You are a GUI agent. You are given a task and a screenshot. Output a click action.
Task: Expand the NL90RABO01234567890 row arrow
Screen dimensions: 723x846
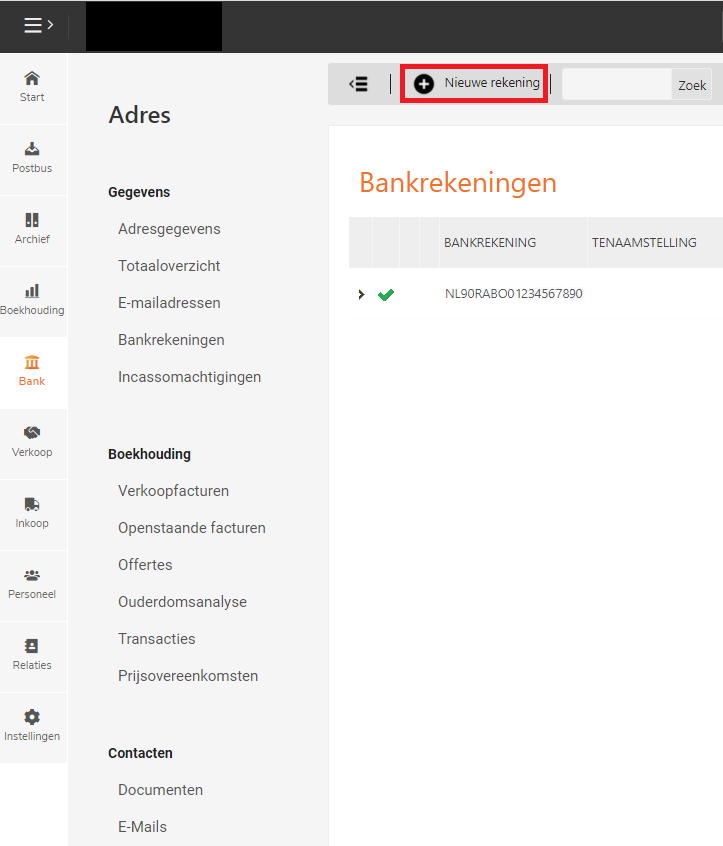[x=361, y=294]
